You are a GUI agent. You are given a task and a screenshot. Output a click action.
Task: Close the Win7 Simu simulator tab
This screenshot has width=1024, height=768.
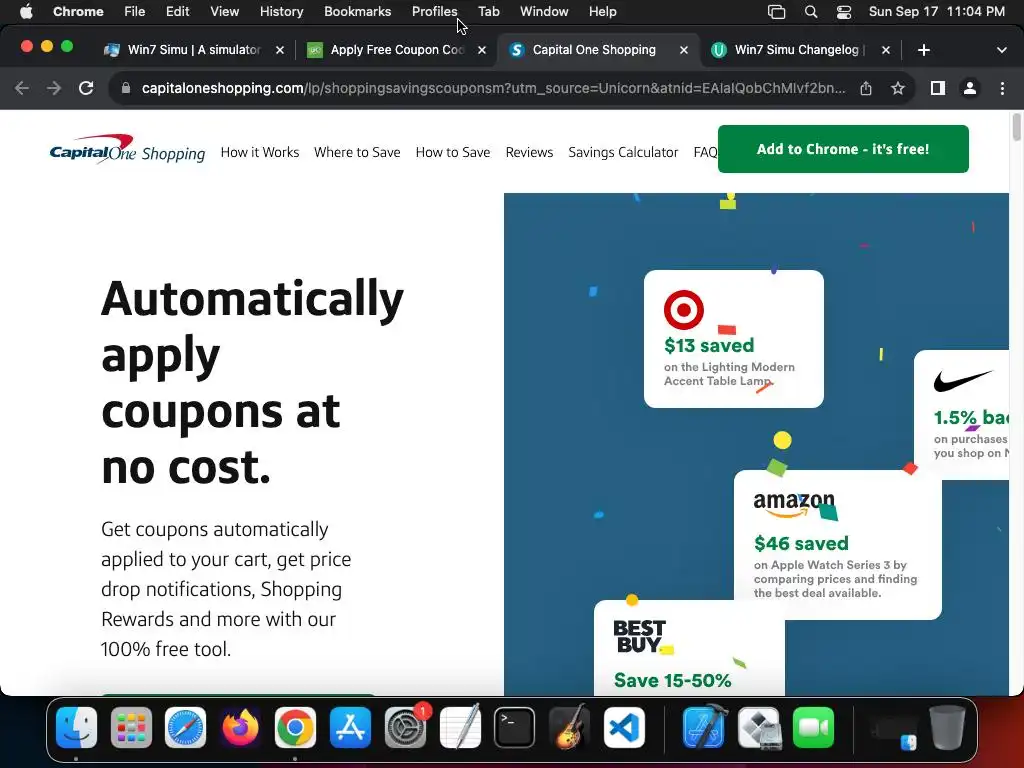[280, 50]
